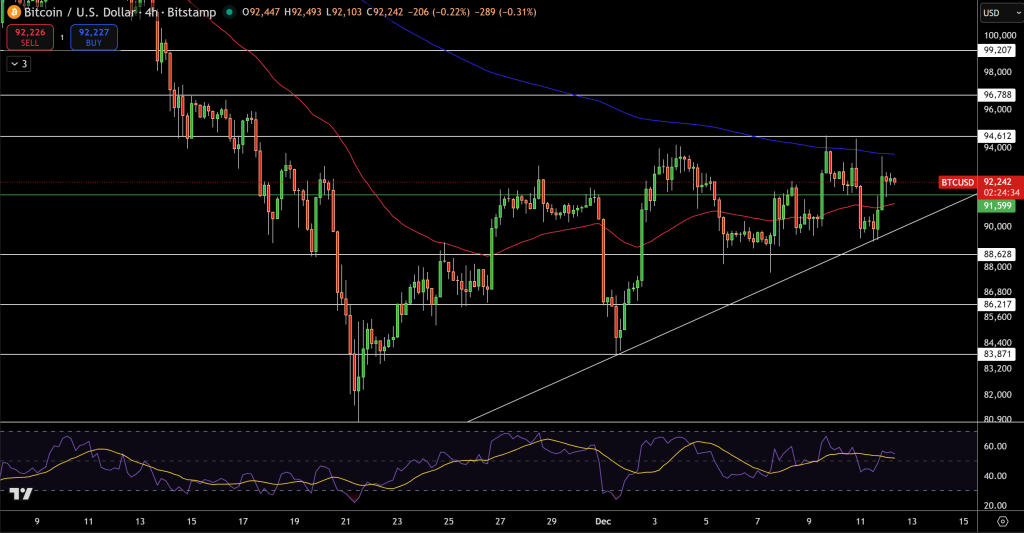Click the 86,800 price scale value

pyautogui.click(x=997, y=292)
